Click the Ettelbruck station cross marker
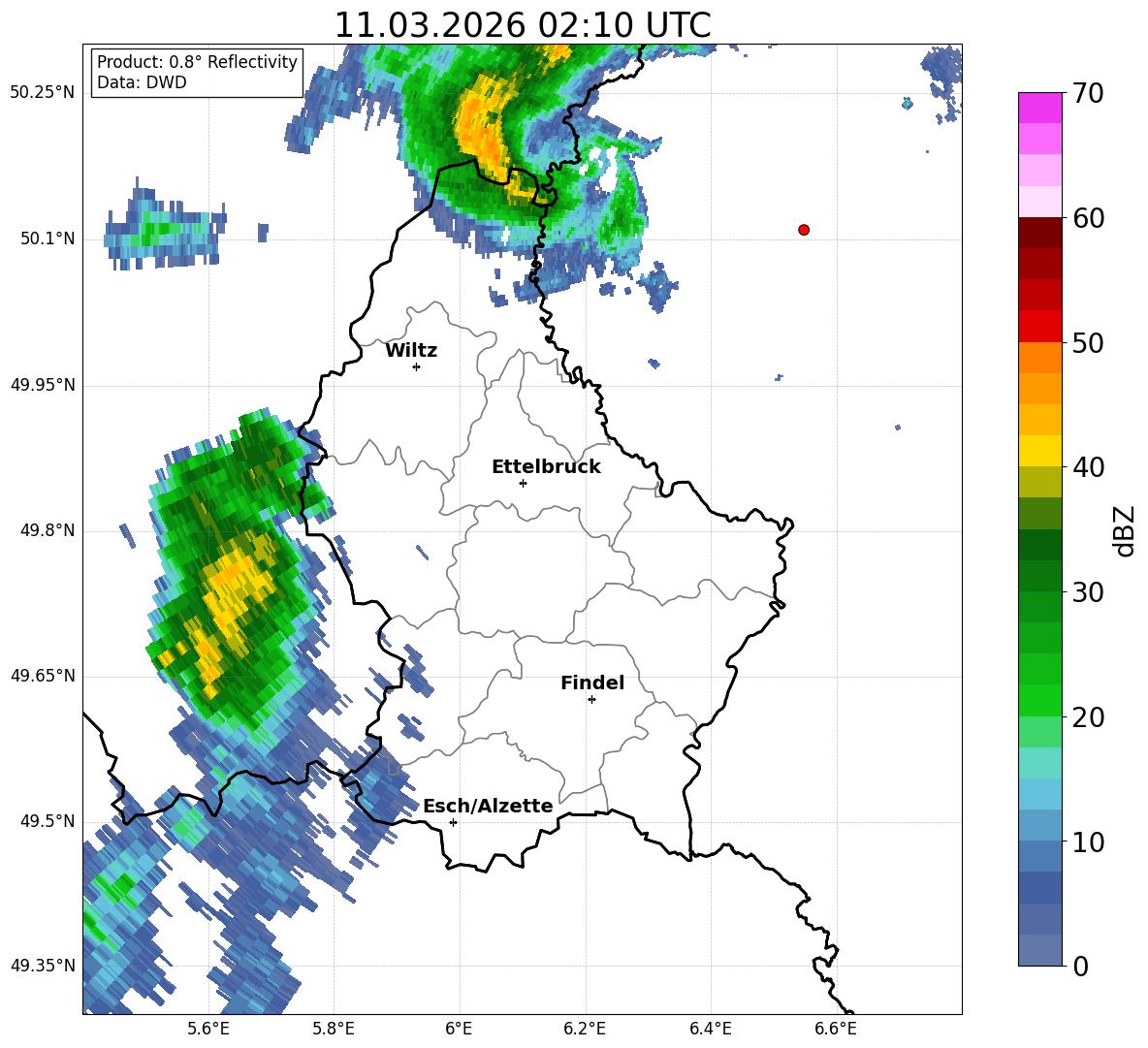 pyautogui.click(x=523, y=483)
